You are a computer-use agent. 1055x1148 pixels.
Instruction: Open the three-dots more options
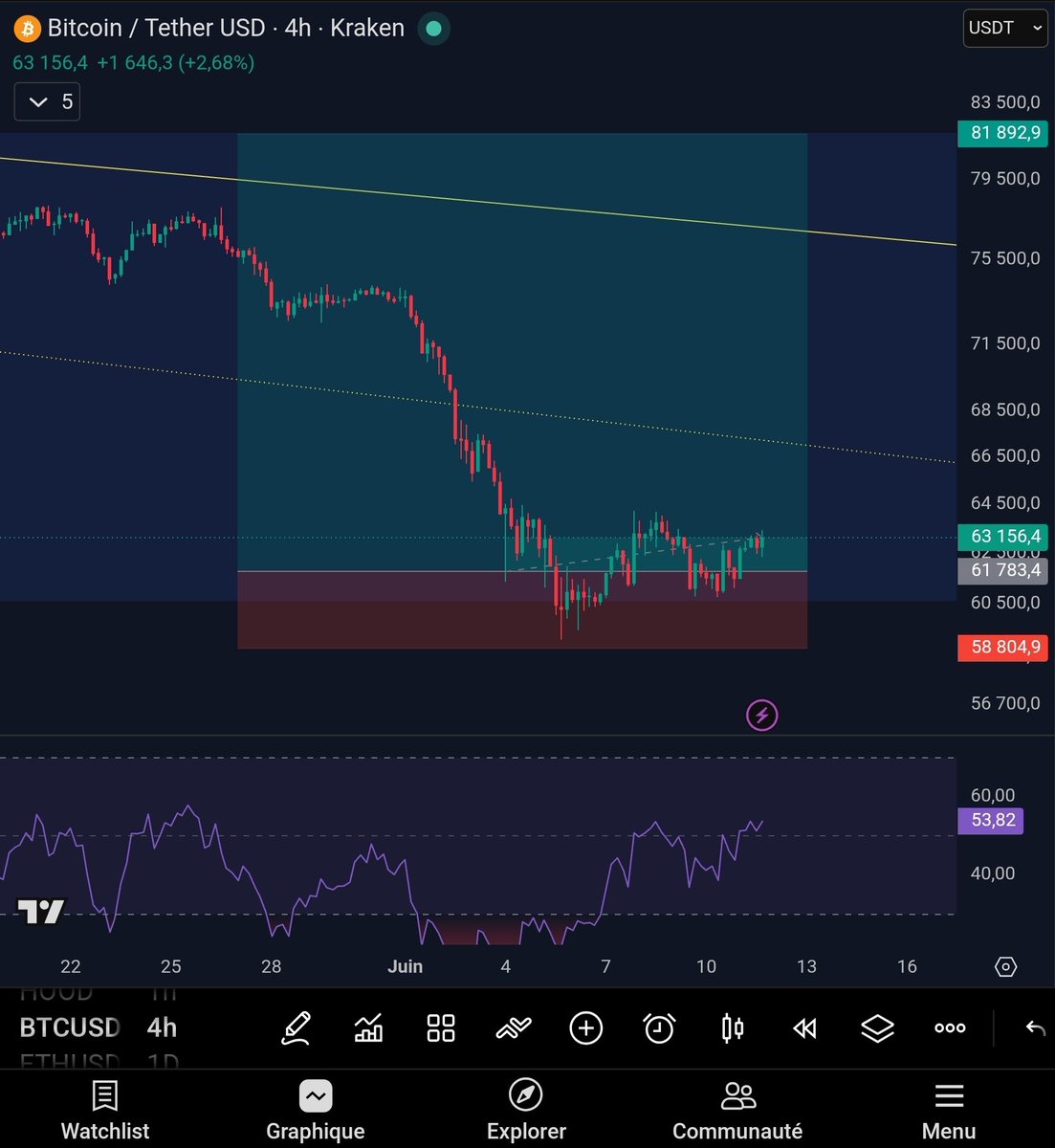[x=950, y=1028]
